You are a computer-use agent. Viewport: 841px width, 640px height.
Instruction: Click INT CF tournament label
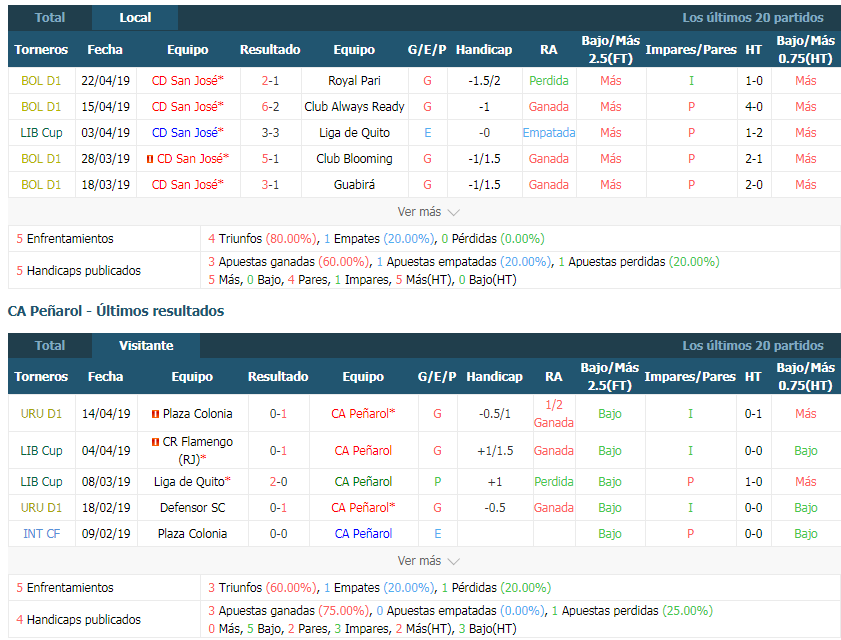pos(41,534)
